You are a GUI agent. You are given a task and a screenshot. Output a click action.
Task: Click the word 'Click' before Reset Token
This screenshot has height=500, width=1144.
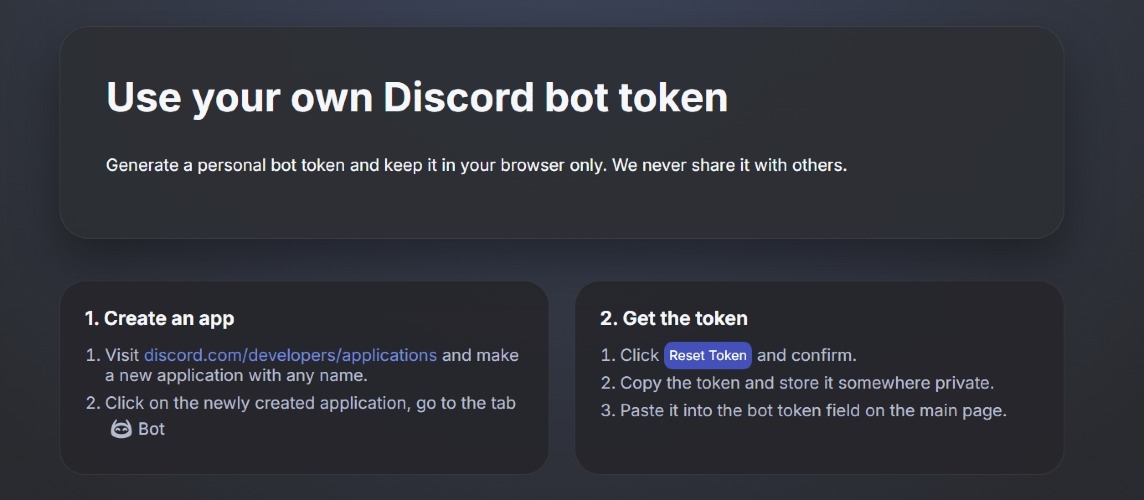point(639,355)
